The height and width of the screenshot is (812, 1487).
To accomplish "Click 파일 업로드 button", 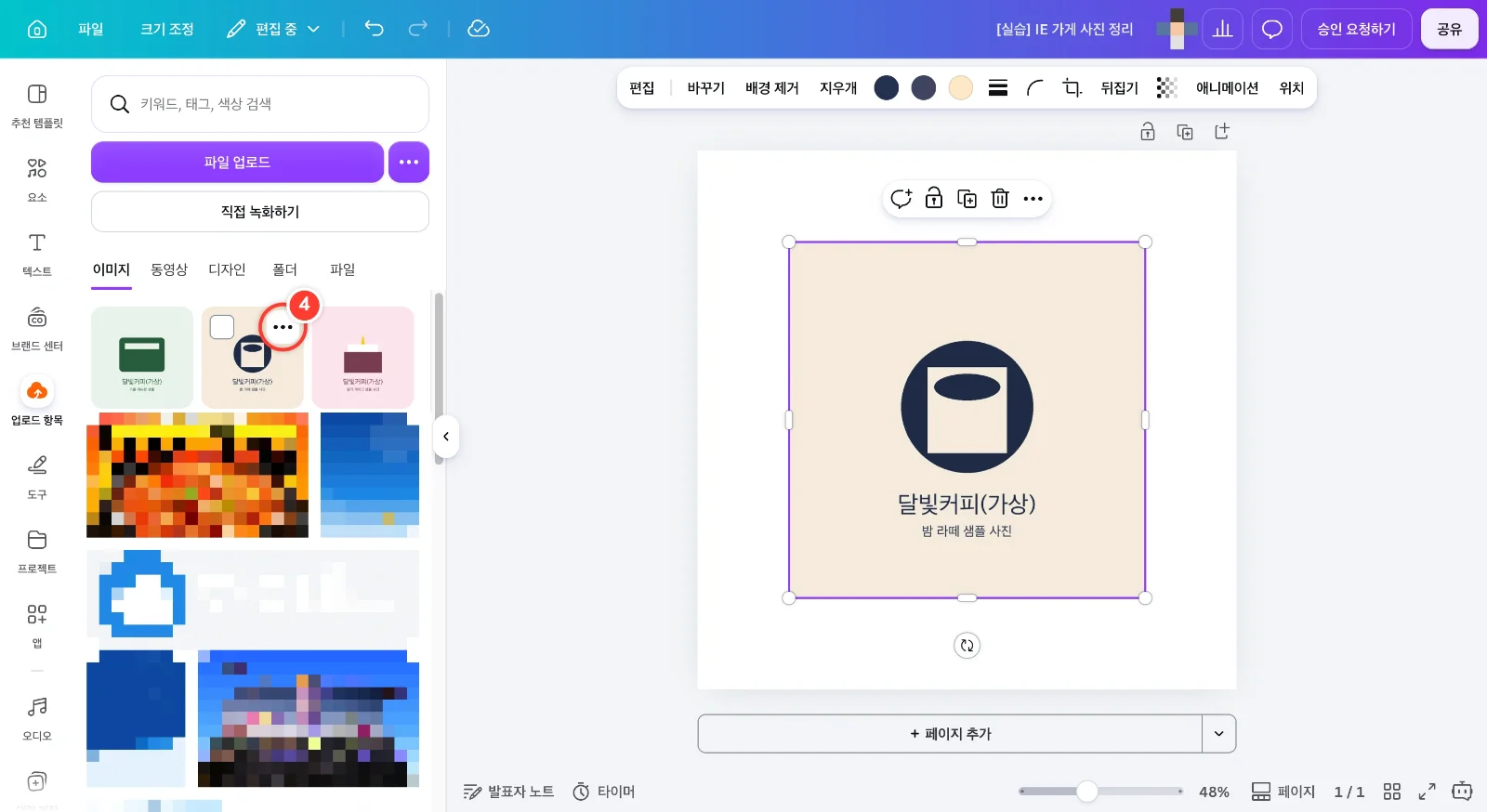I will [237, 163].
